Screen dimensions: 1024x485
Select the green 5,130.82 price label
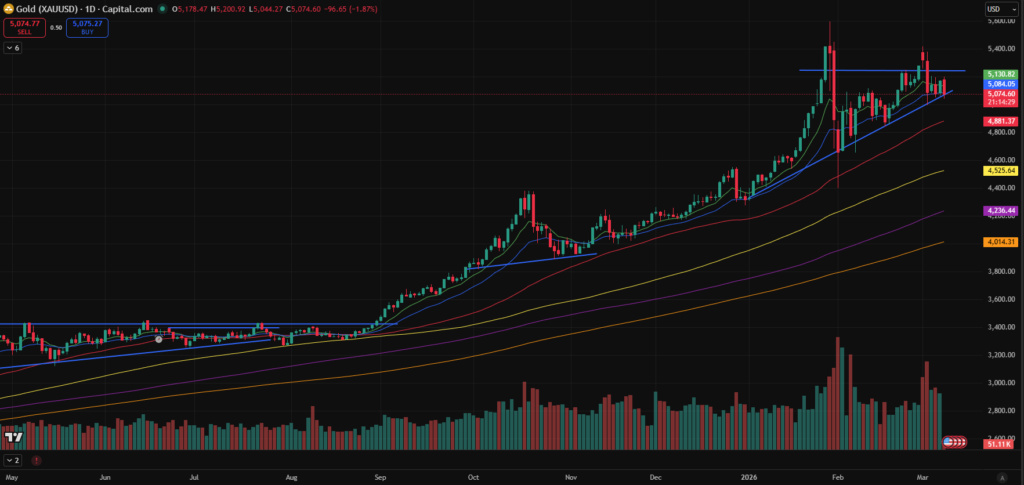pos(1000,74)
